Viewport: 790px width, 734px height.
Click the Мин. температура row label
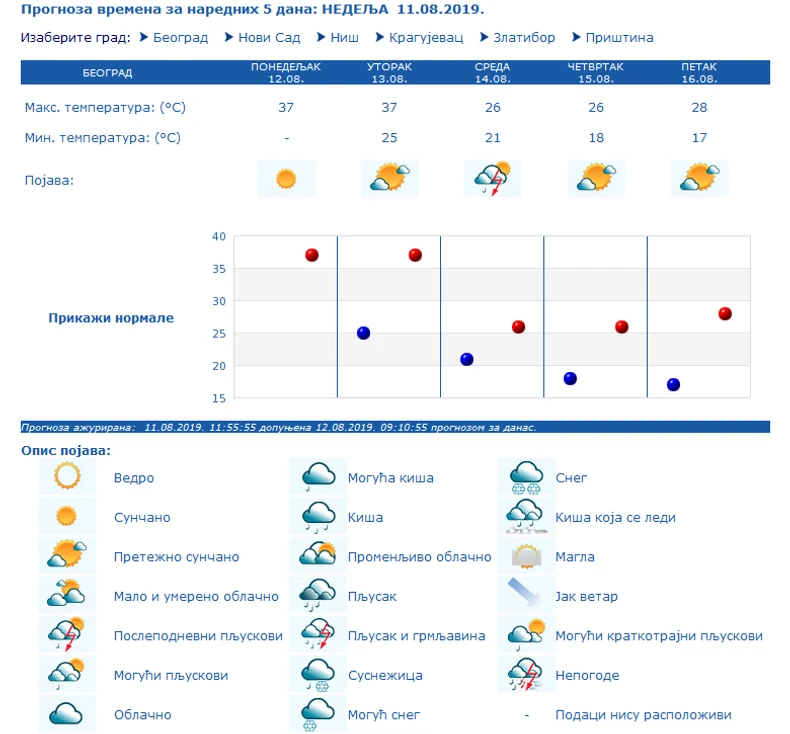click(103, 138)
